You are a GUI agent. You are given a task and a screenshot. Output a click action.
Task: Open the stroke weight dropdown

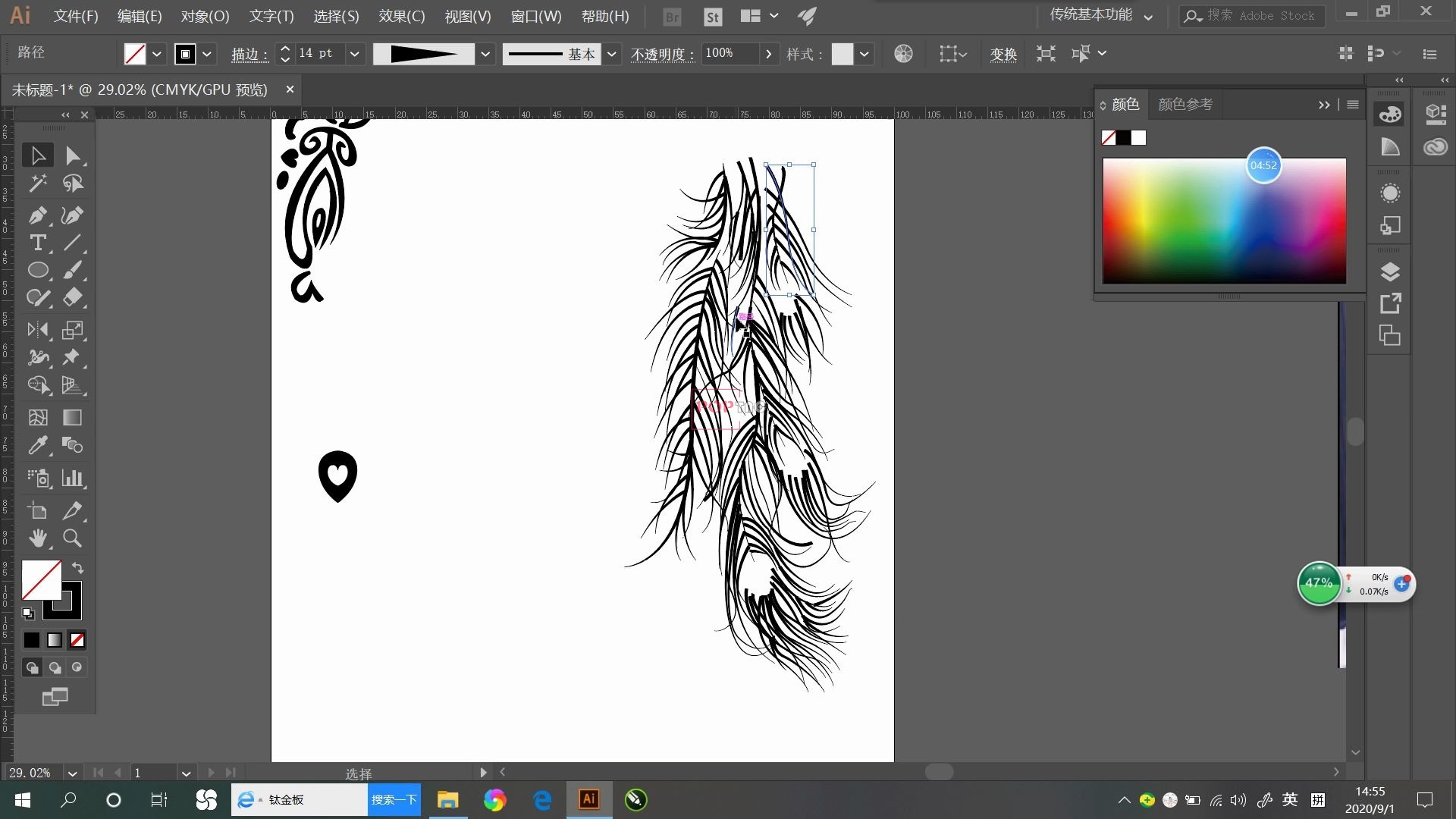coord(354,54)
